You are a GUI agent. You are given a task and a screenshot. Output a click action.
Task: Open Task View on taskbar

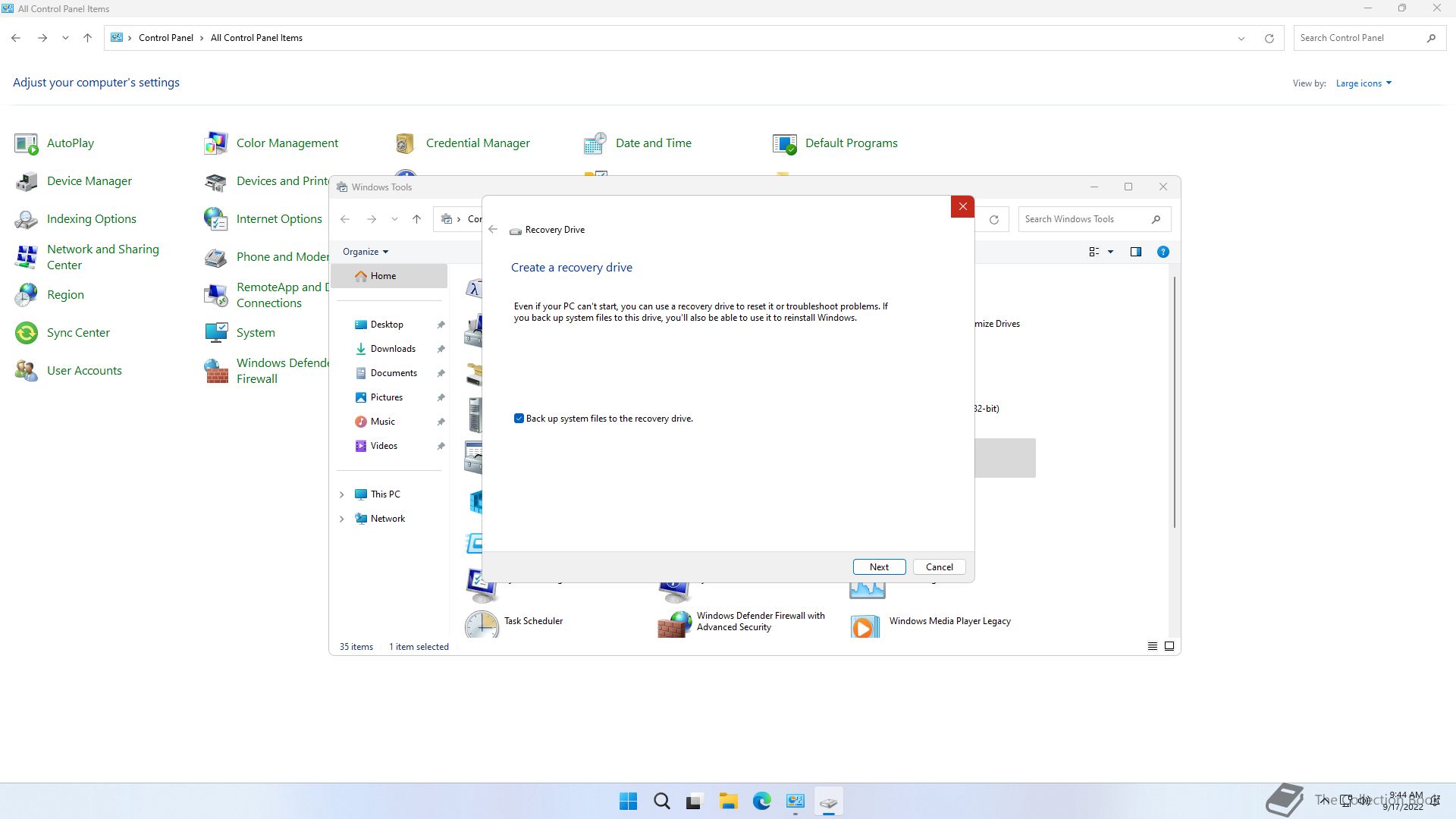coord(695,802)
